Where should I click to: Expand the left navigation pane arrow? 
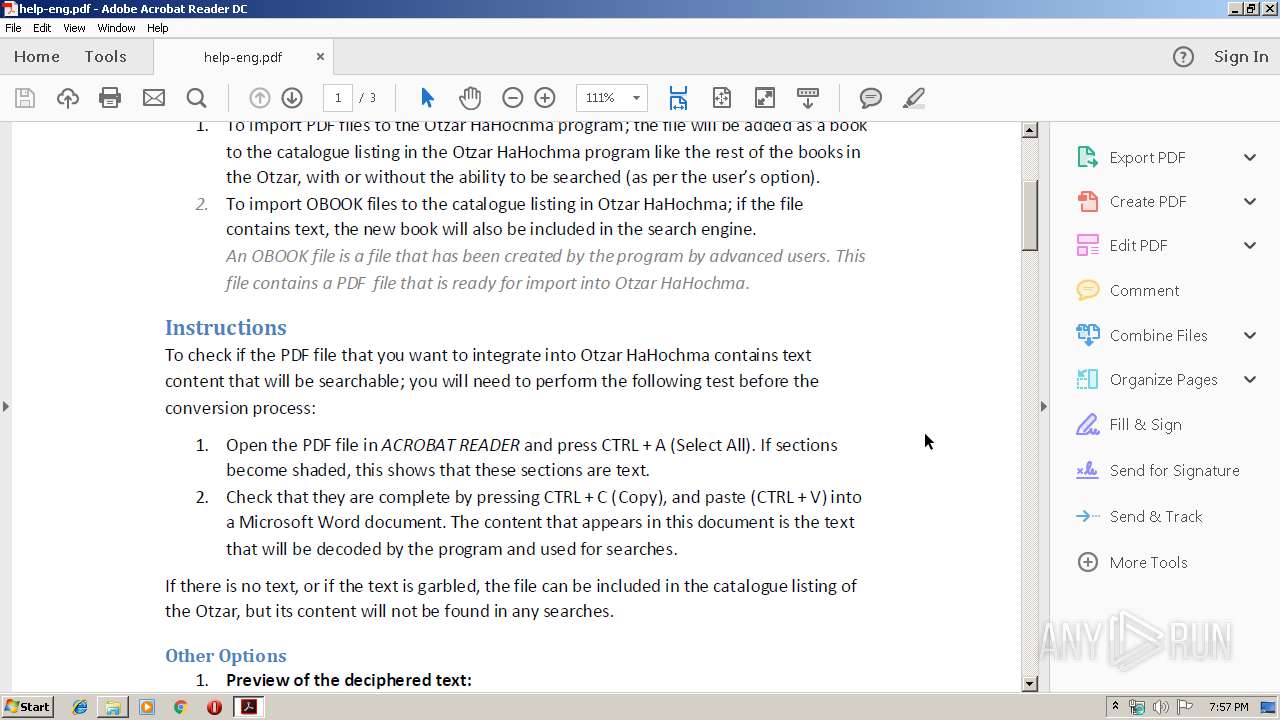coord(6,406)
